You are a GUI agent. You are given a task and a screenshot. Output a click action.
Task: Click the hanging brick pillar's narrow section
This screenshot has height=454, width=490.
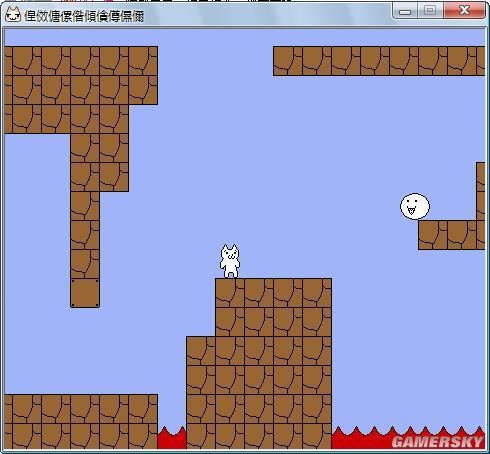pos(85,235)
